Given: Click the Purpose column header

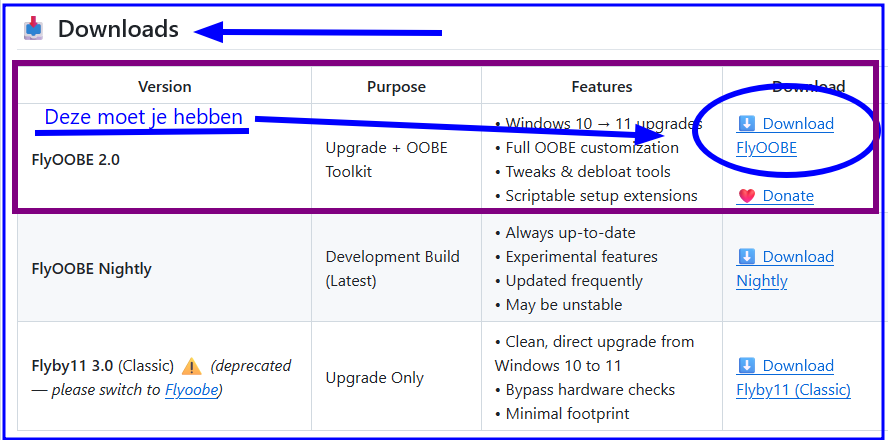Looking at the screenshot, I should [396, 87].
